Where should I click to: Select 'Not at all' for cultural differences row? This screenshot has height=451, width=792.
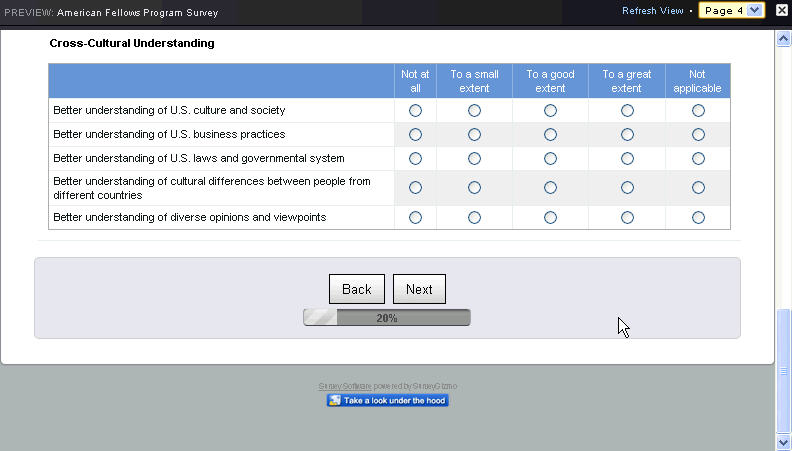coord(415,188)
